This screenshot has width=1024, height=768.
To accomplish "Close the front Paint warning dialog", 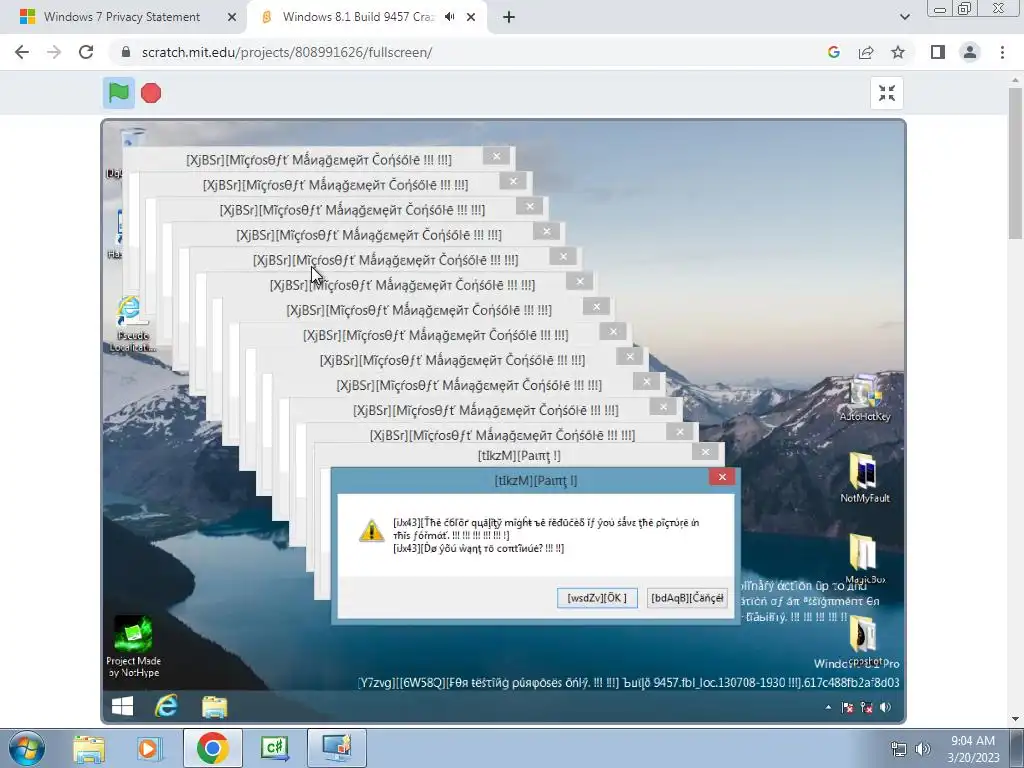I will click(x=722, y=477).
